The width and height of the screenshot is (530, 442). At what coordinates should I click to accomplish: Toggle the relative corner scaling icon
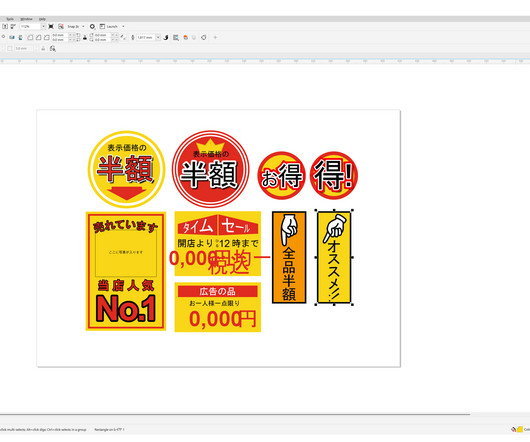pos(123,38)
